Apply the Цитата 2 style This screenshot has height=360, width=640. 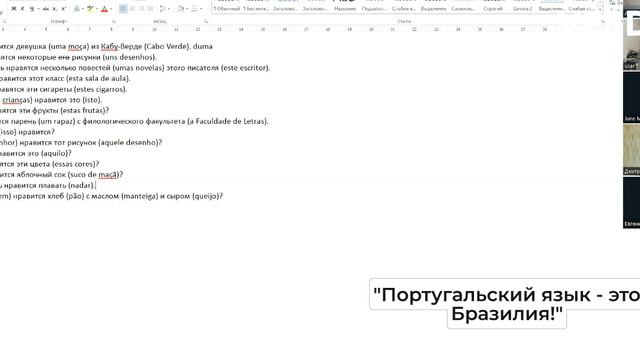pyautogui.click(x=522, y=6)
